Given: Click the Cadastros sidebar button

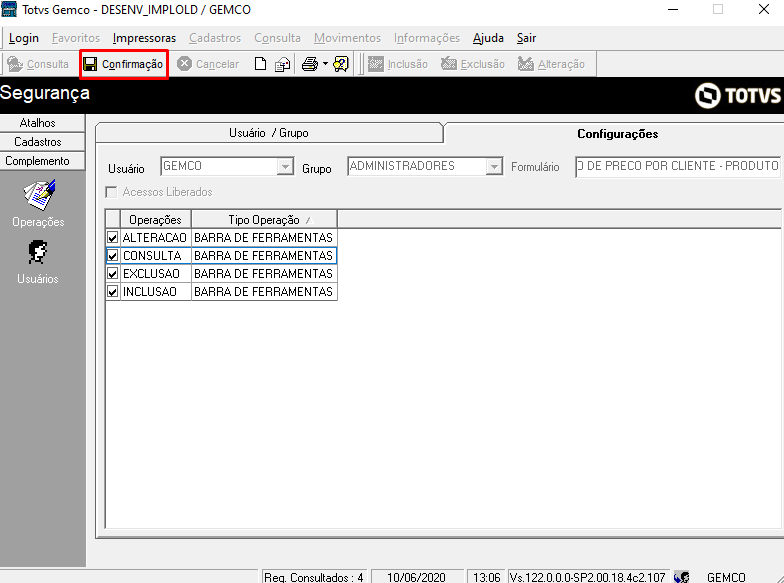Looking at the screenshot, I should (42, 142).
